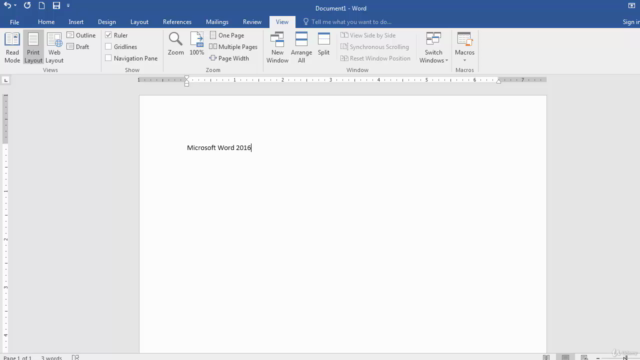Viewport: 640px width, 360px height.
Task: Click the 3 words count in status bar
Action: point(51,358)
